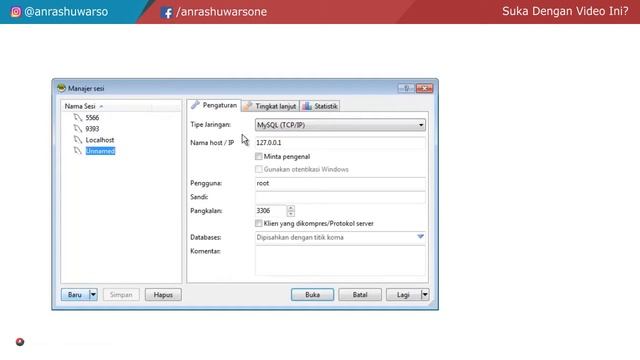Switch to the Statistik tab
Image resolution: width=640 pixels, height=360 pixels.
pos(320,106)
